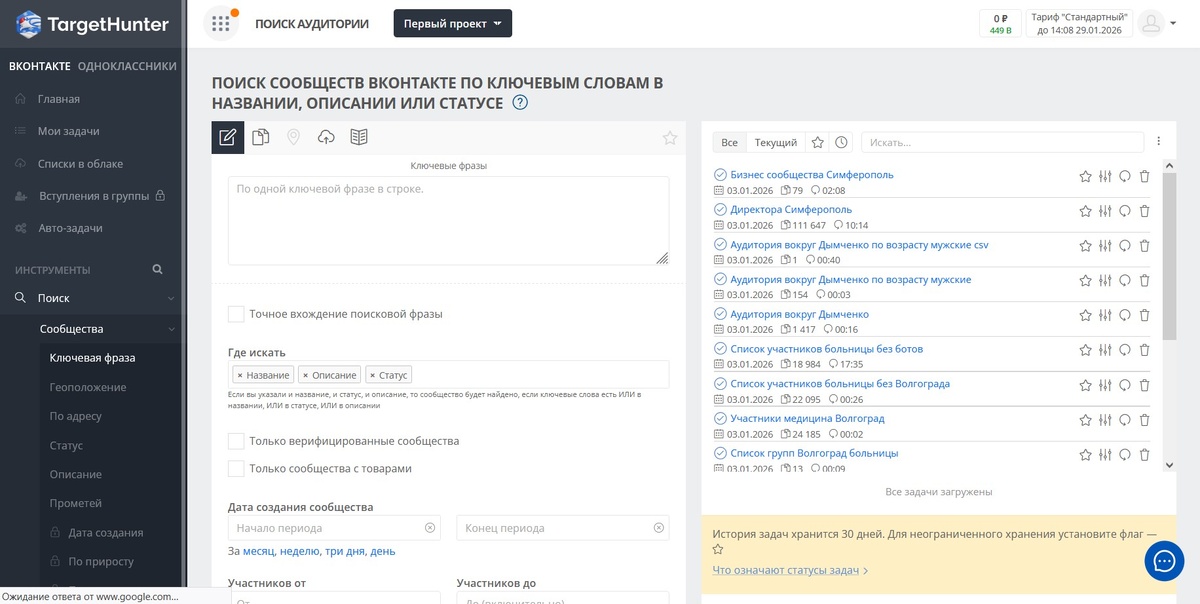This screenshot has width=1200, height=604.
Task: Check Только верифицированные сообщества
Action: pyautogui.click(x=237, y=440)
